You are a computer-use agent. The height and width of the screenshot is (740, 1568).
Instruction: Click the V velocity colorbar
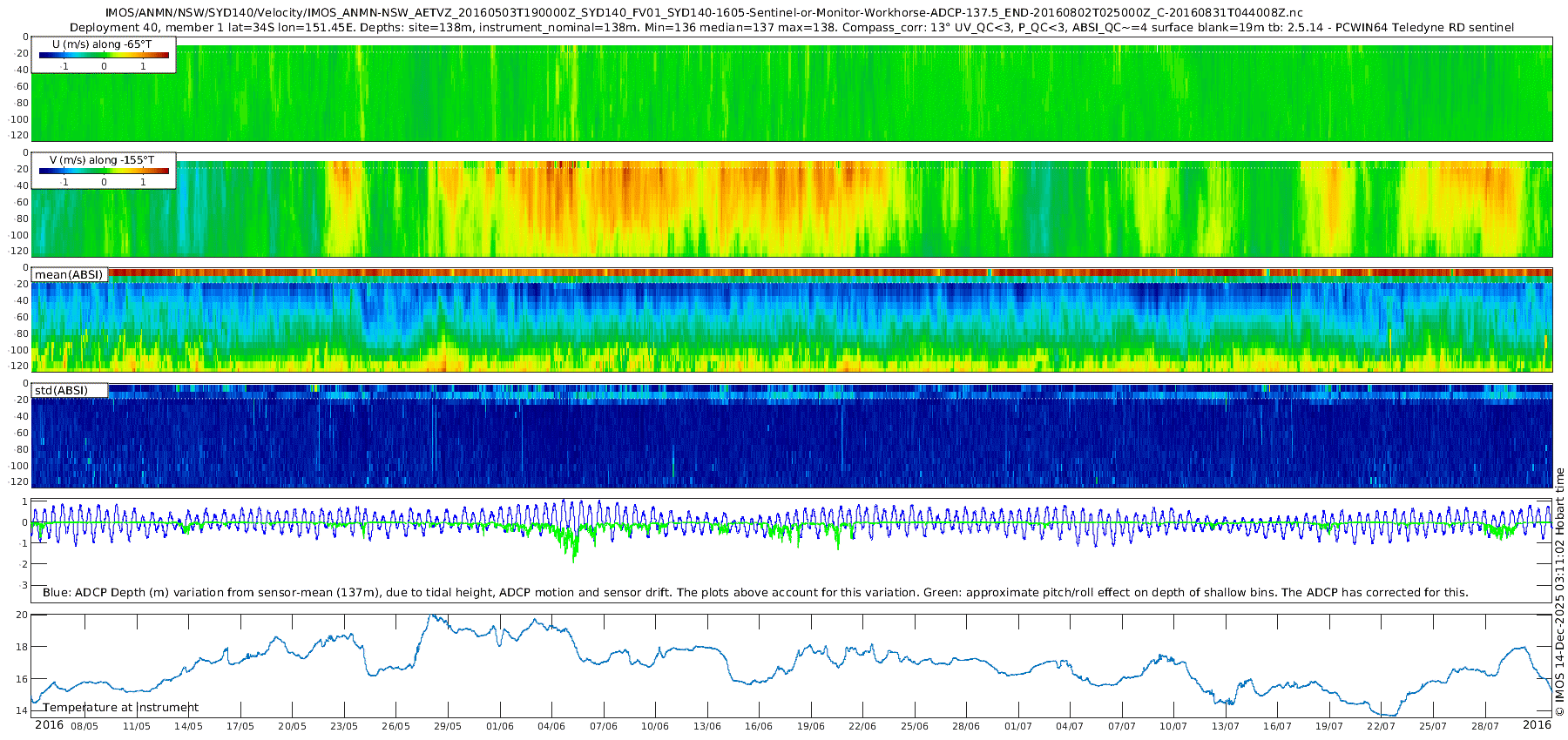tap(104, 172)
